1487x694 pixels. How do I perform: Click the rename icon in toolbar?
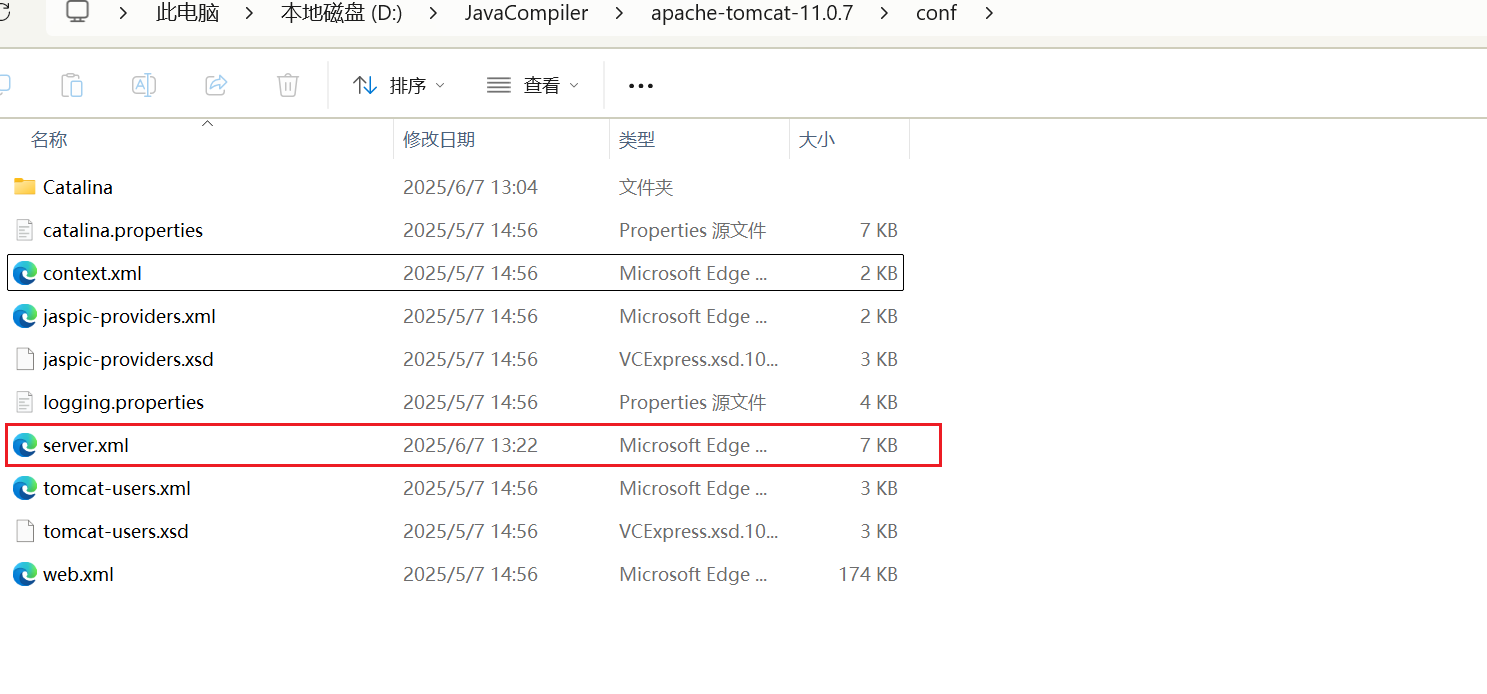[144, 85]
